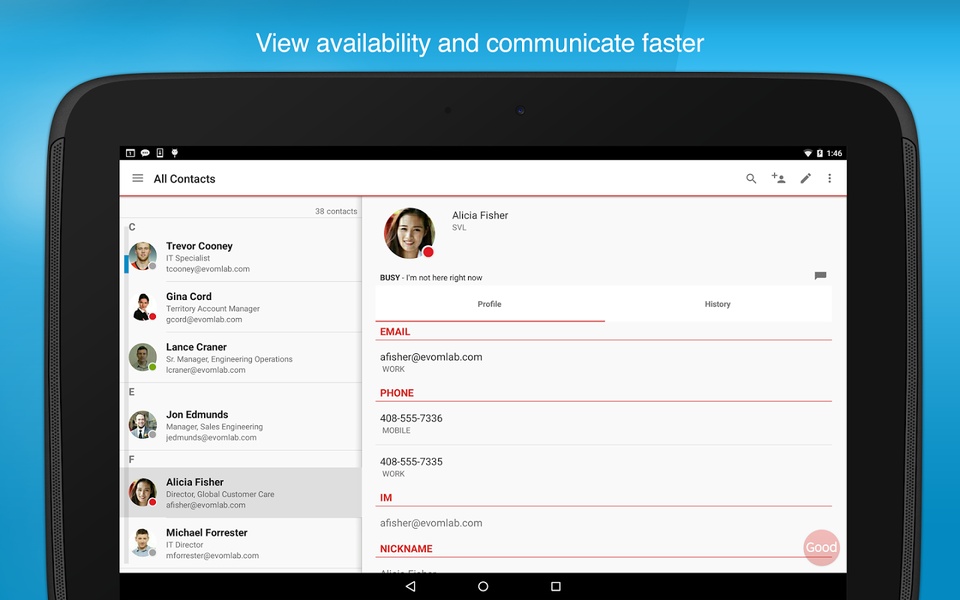
Task: Switch to the History tab
Action: (718, 304)
